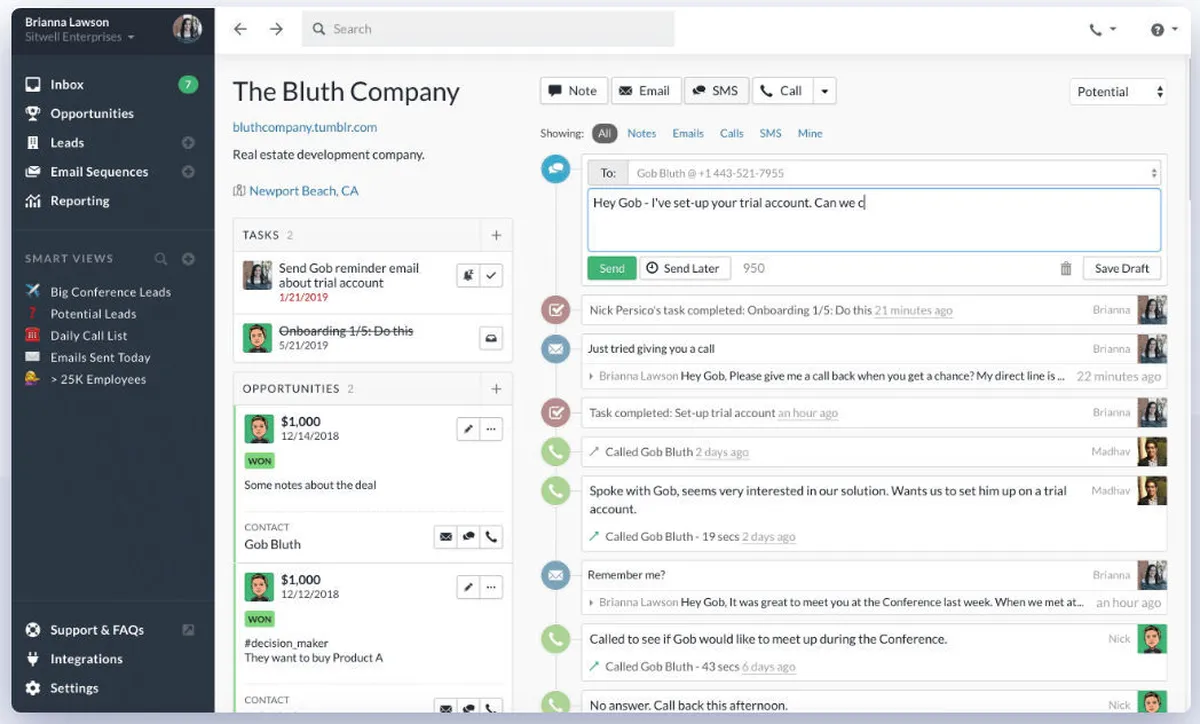Filter activity by Mine
Screen dimensions: 1200x724
[810, 133]
